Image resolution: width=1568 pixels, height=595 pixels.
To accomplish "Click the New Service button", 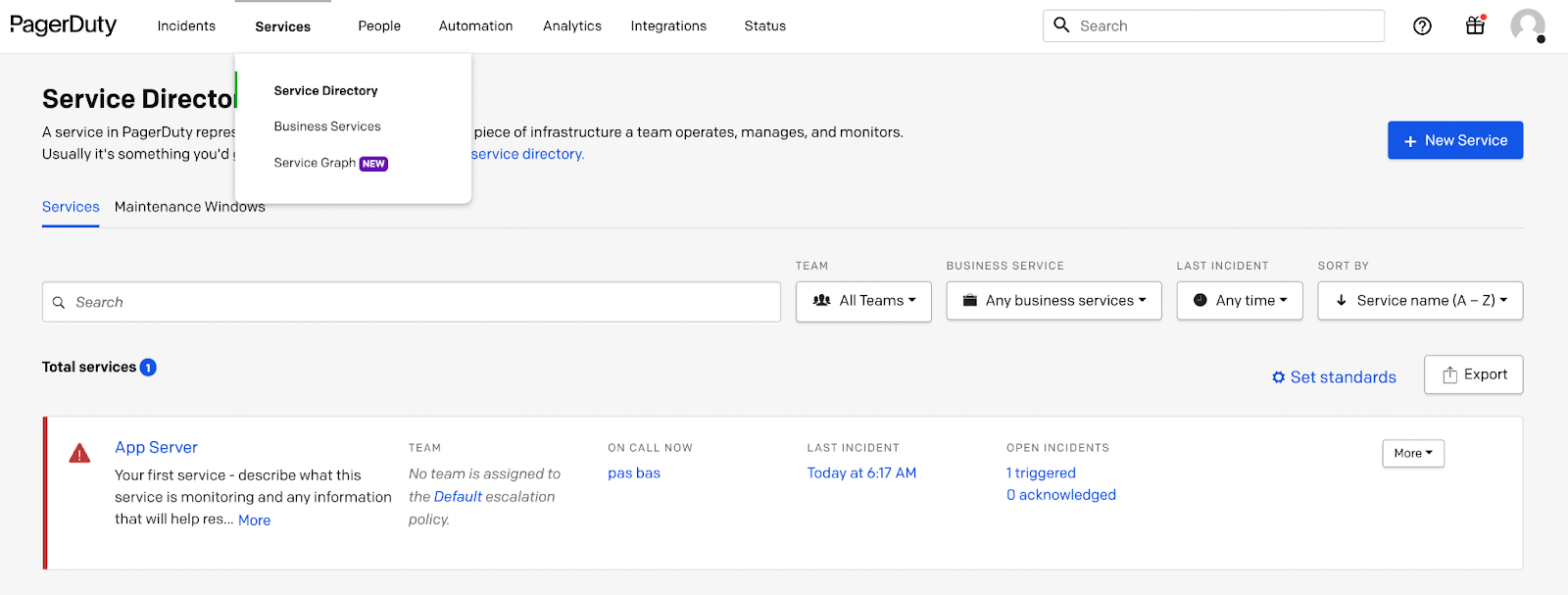I will tap(1455, 140).
